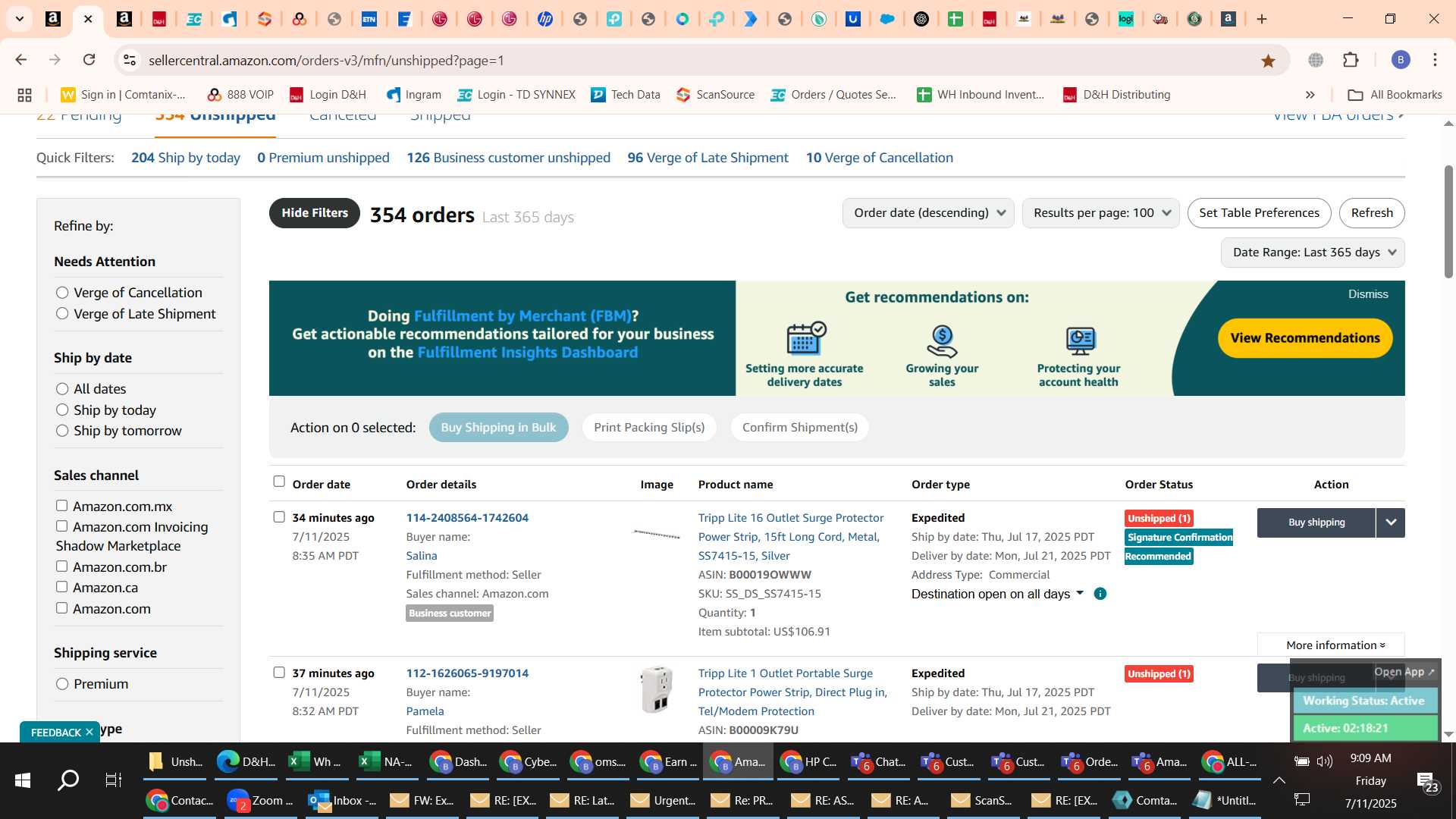Image resolution: width=1456 pixels, height=819 pixels.
Task: Reload page with browser refresh icon
Action: coord(89,60)
